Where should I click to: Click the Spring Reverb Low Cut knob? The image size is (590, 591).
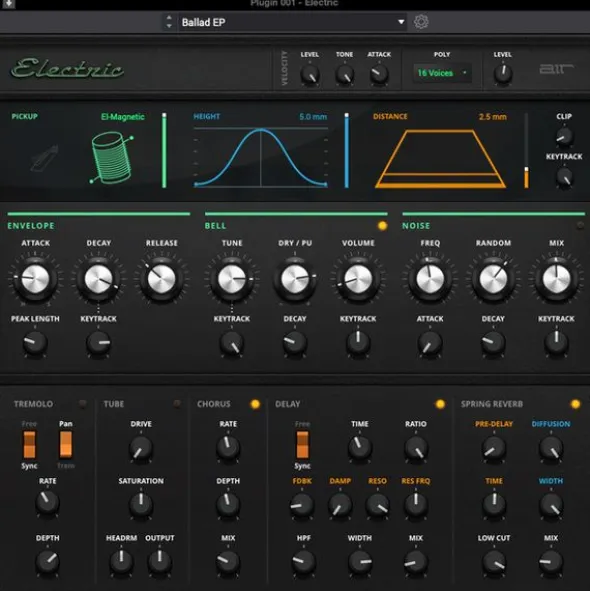(x=494, y=562)
